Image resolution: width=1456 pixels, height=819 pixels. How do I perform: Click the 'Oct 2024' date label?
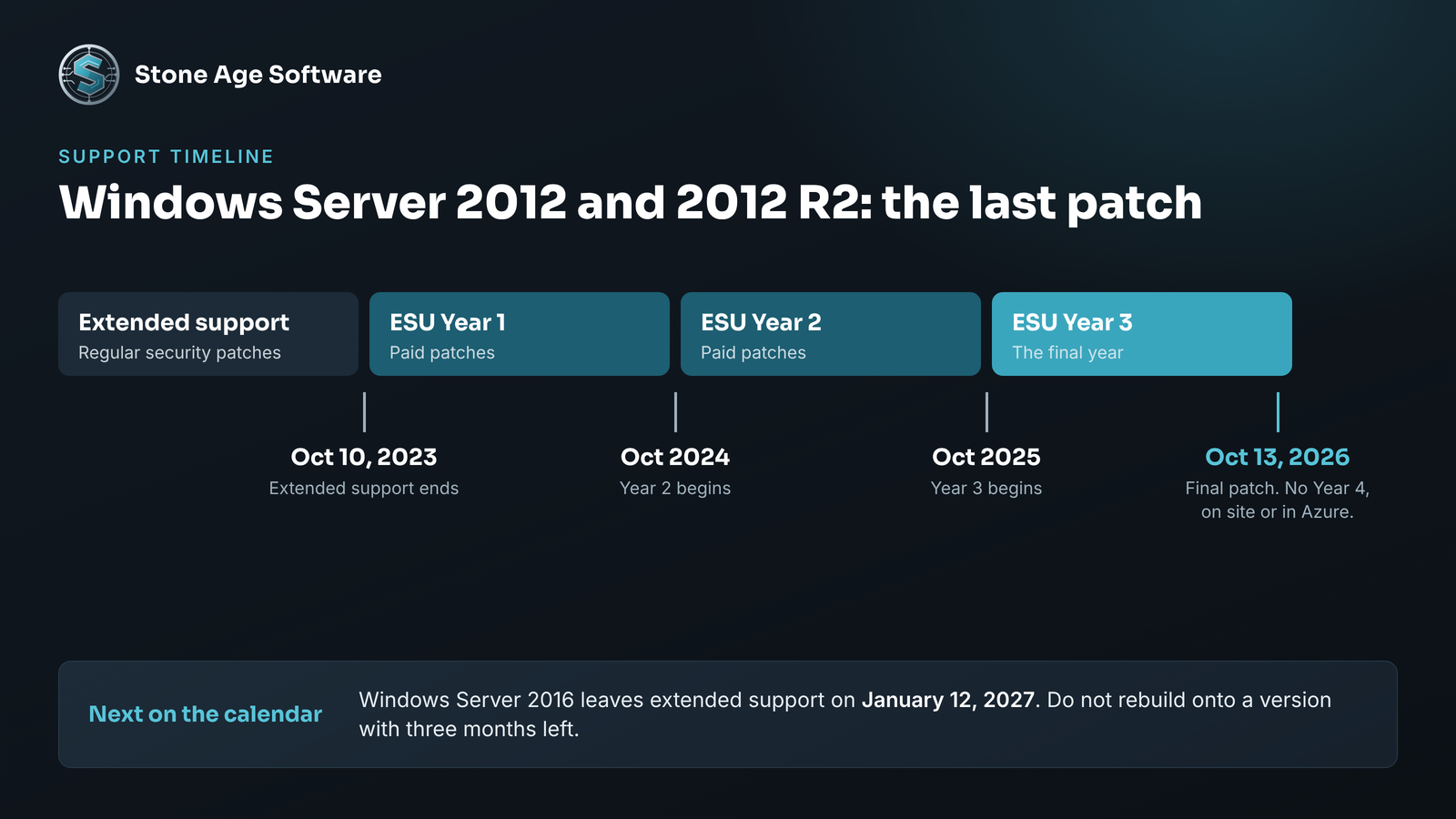pos(675,457)
